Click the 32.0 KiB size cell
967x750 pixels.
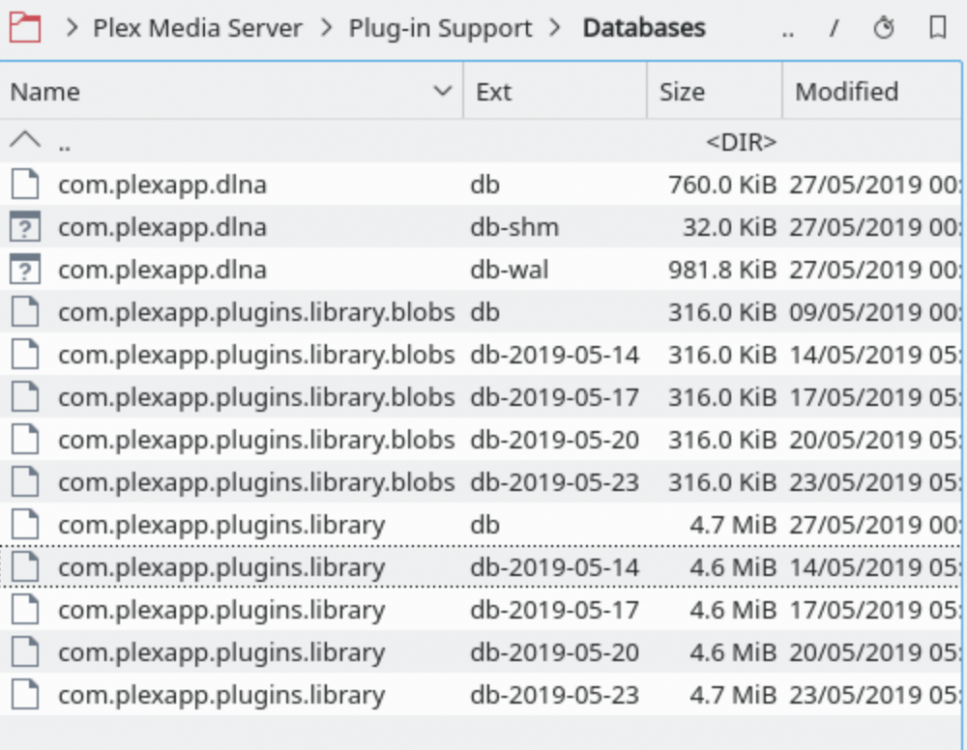tap(730, 227)
